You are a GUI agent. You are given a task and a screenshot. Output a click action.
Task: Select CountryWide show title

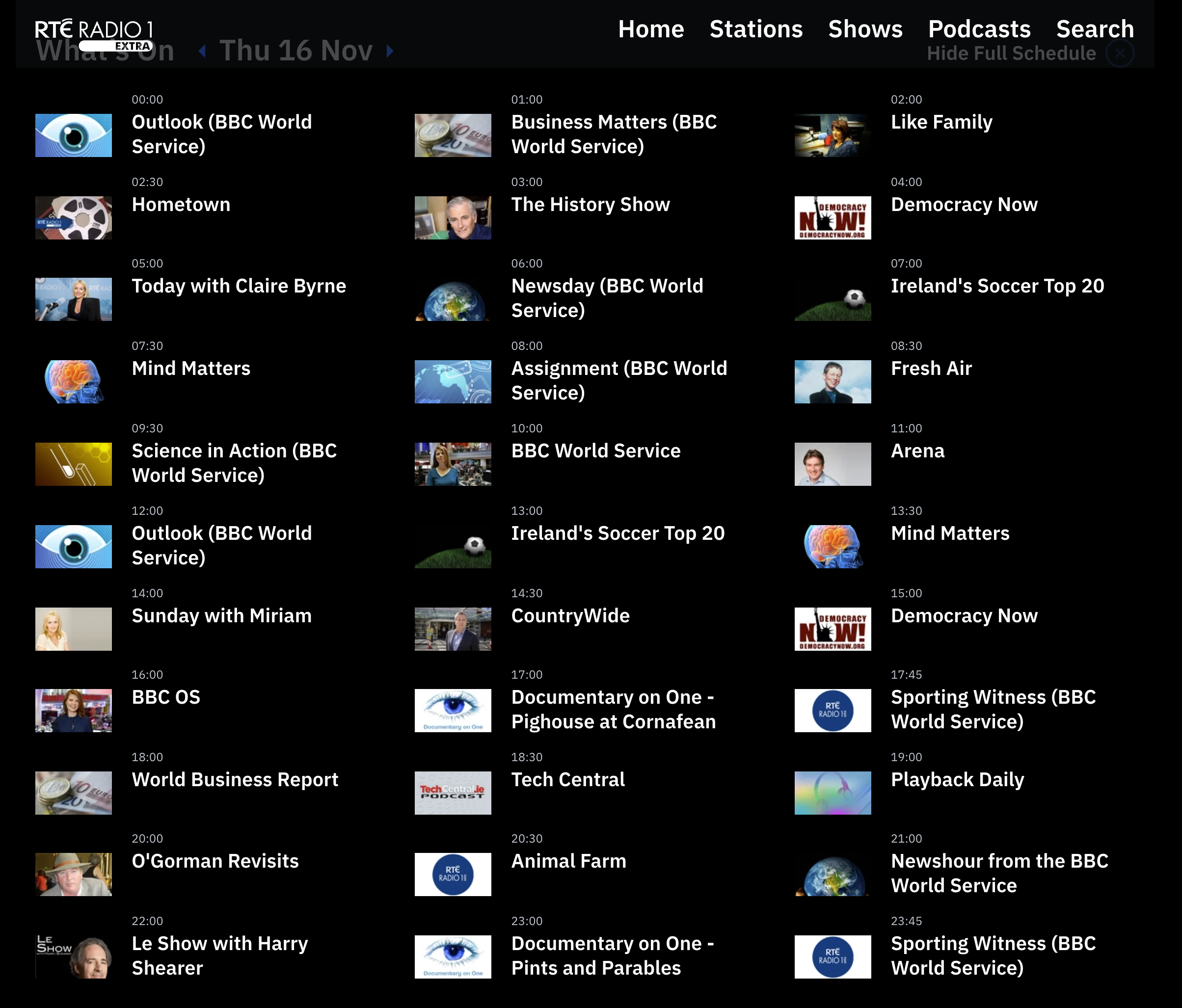[x=570, y=616]
